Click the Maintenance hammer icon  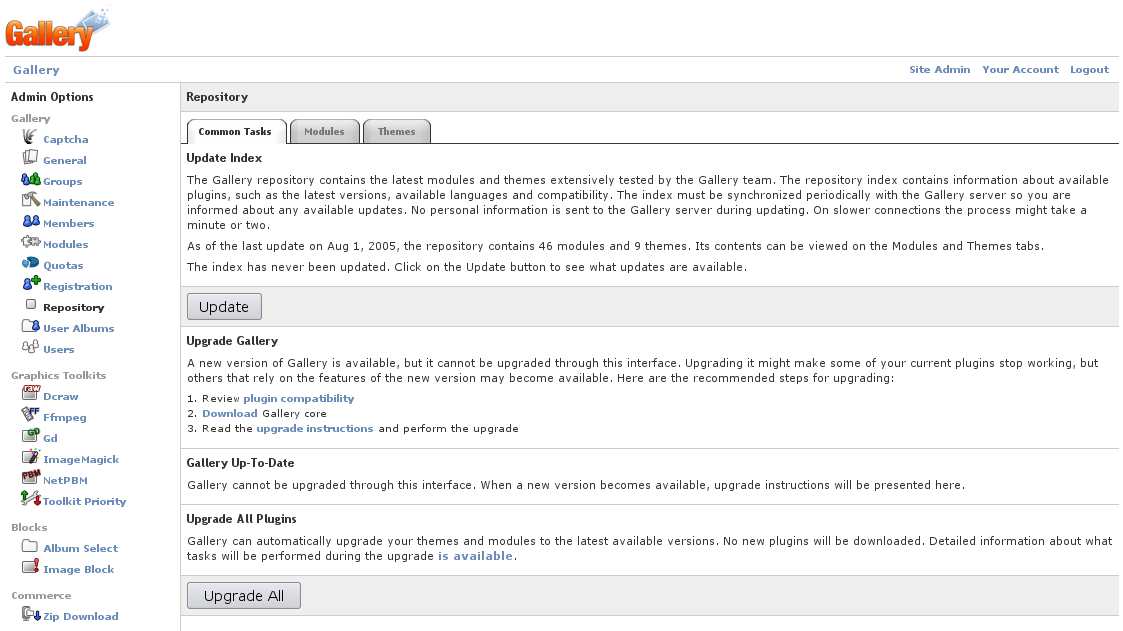point(31,199)
